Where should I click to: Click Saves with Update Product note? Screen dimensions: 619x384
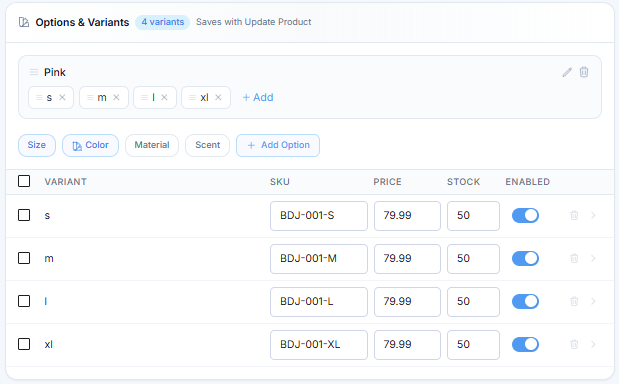pos(253,22)
